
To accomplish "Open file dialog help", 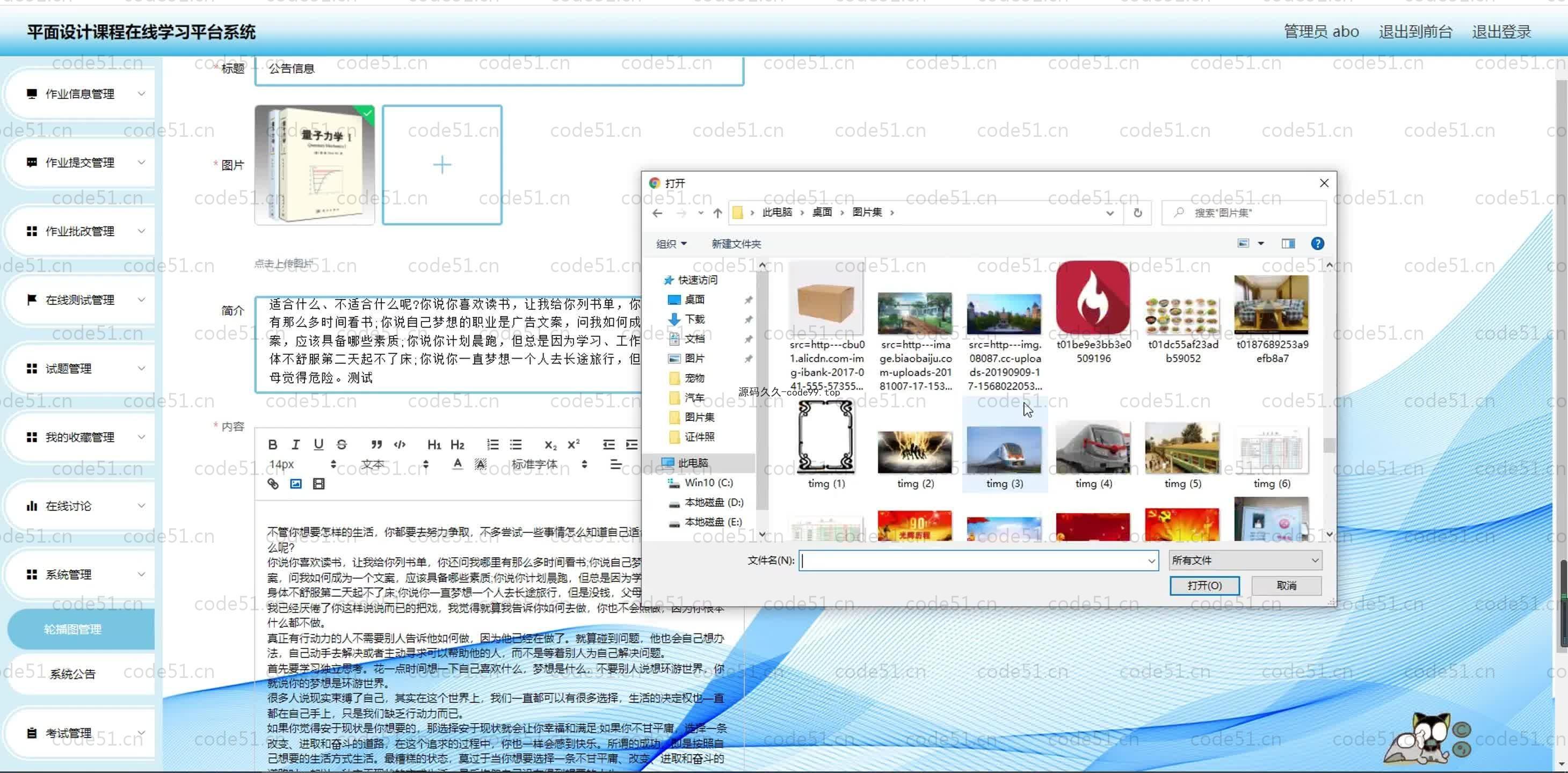I will (1317, 244).
